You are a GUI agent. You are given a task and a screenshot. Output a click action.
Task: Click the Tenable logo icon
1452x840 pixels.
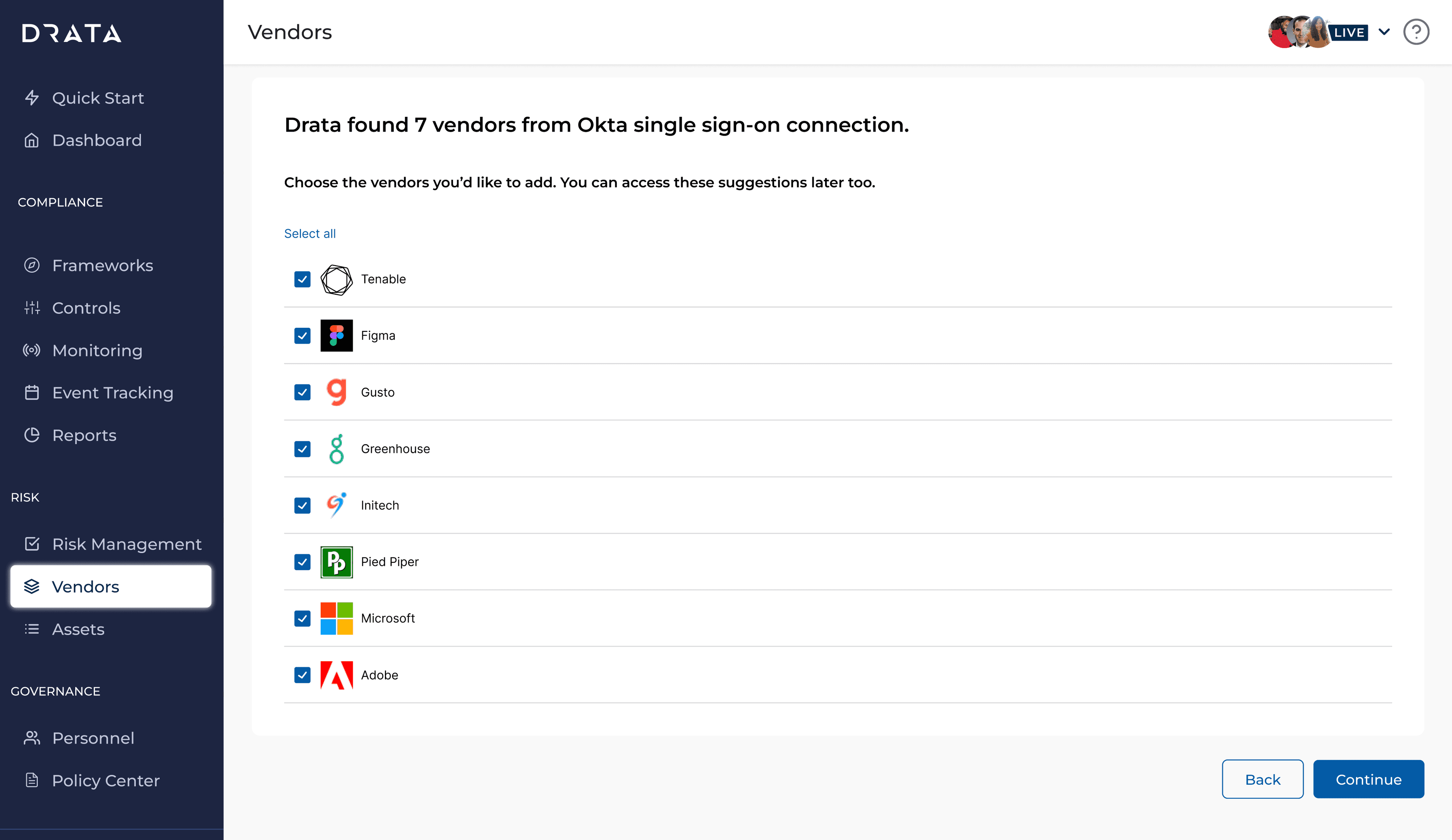pyautogui.click(x=337, y=279)
